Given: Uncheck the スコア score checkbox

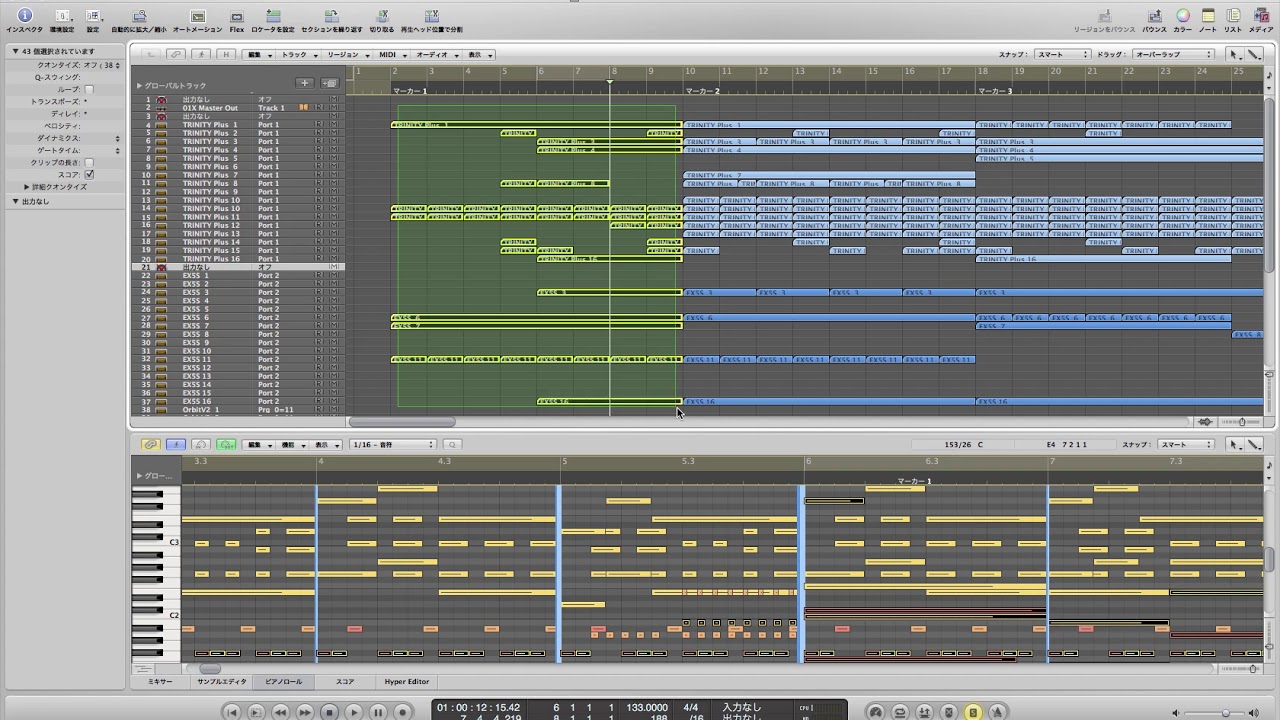Looking at the screenshot, I should 89,174.
